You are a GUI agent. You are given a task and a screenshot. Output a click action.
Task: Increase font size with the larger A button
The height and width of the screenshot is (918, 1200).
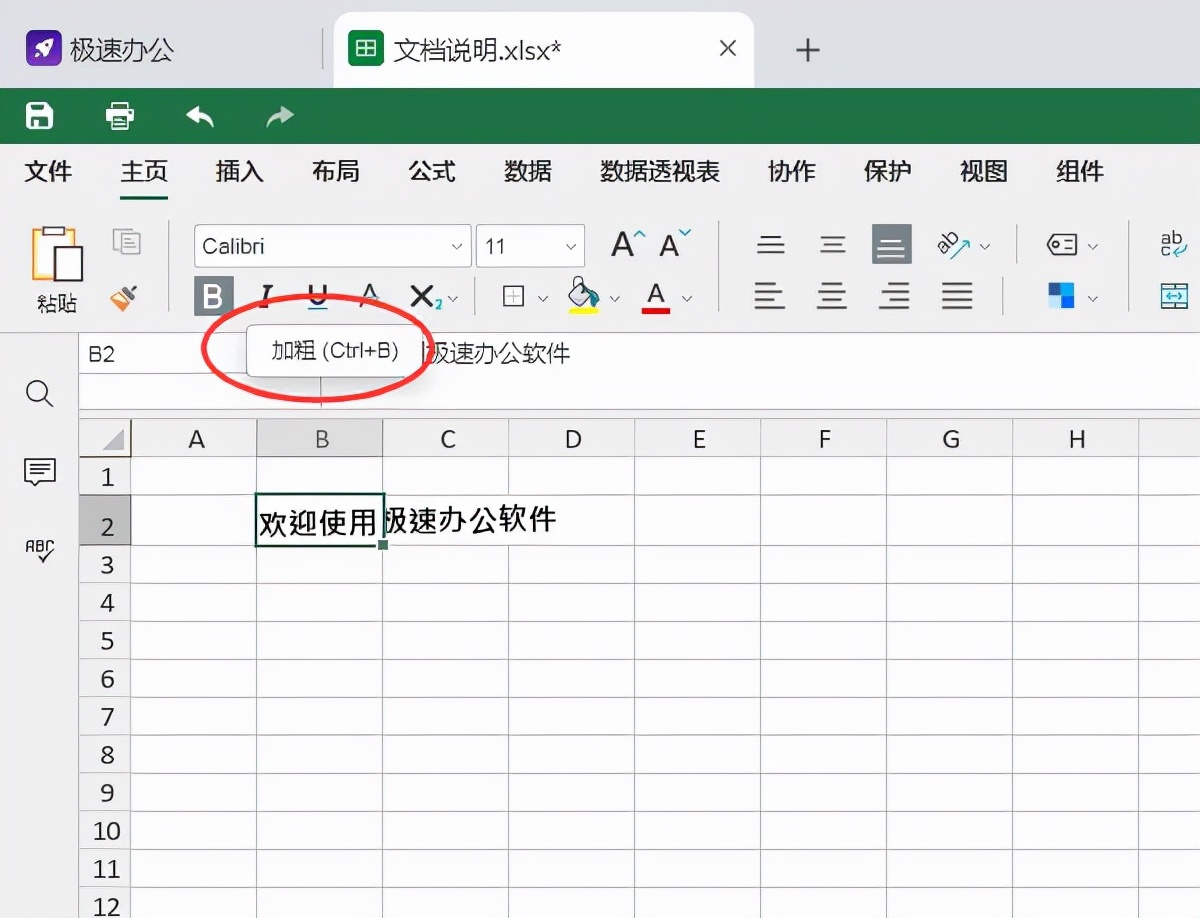pyautogui.click(x=623, y=243)
